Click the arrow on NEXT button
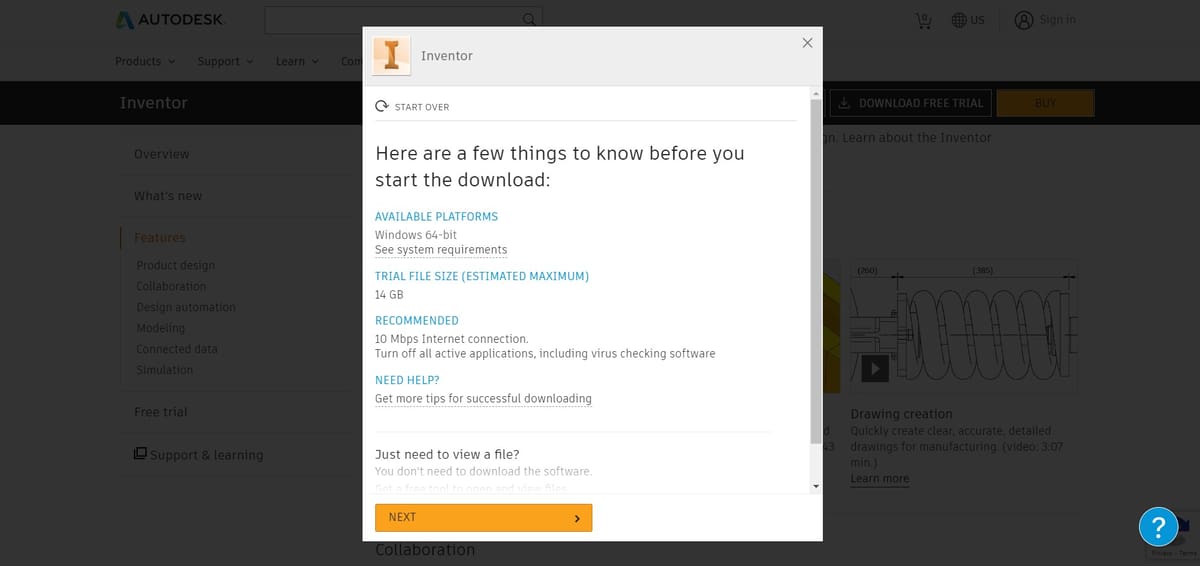 click(x=577, y=518)
